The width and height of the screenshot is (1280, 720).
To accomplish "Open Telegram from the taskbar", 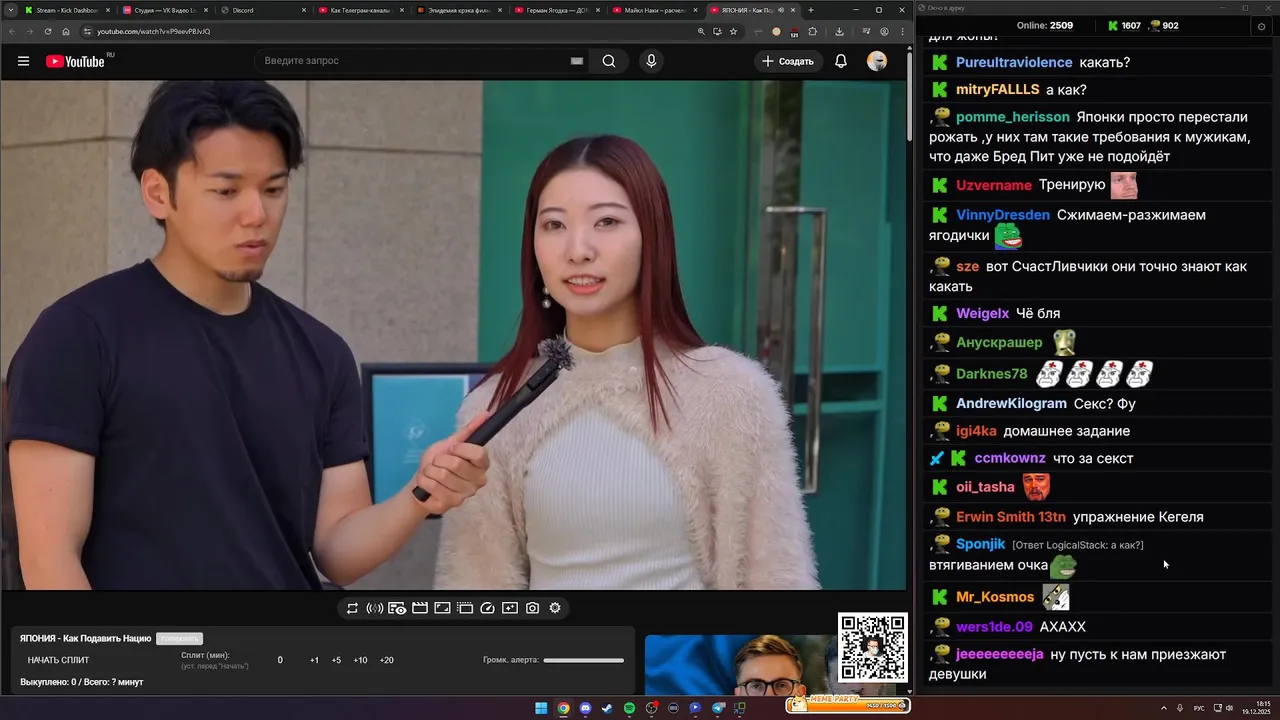I will [718, 708].
